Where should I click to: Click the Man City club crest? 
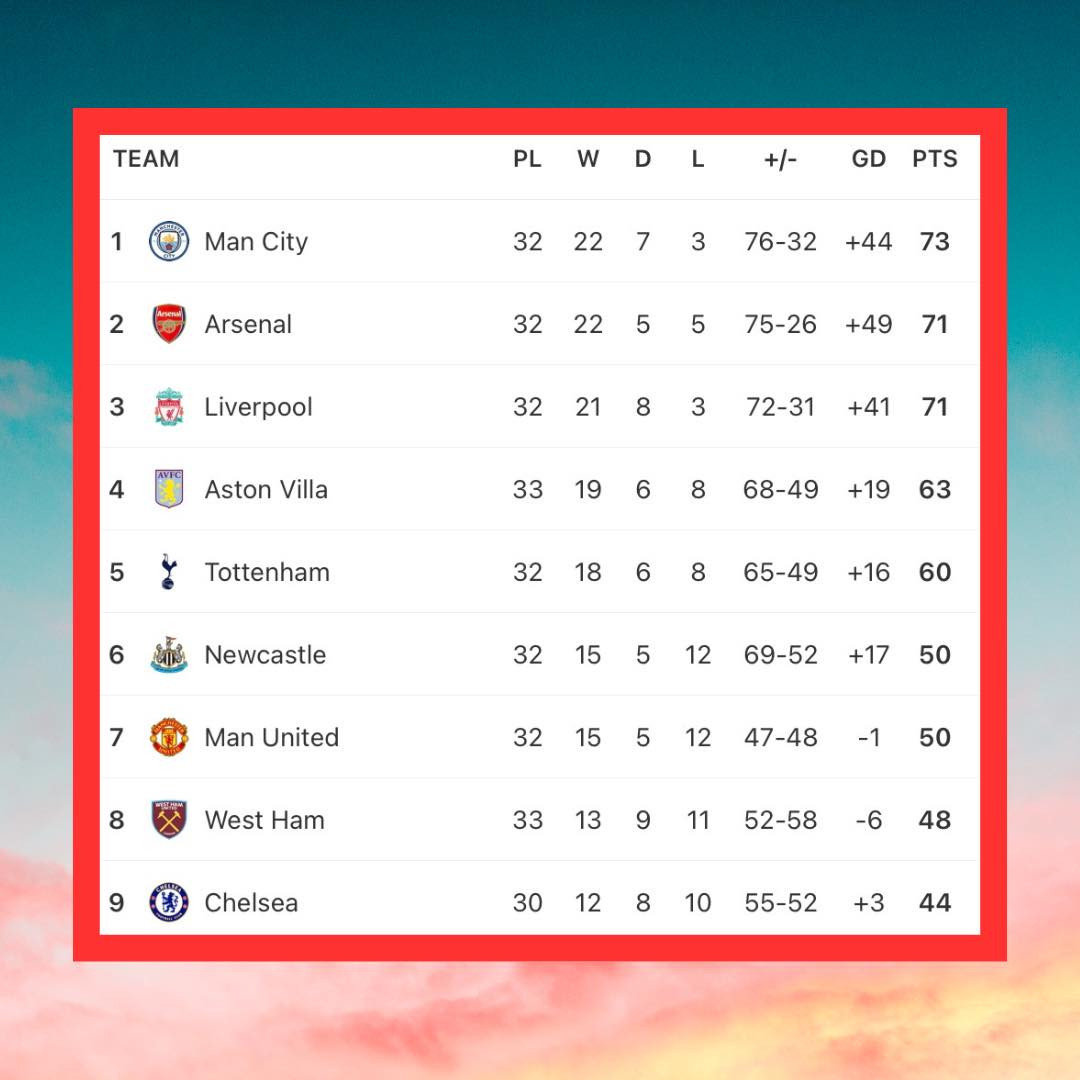[x=169, y=241]
